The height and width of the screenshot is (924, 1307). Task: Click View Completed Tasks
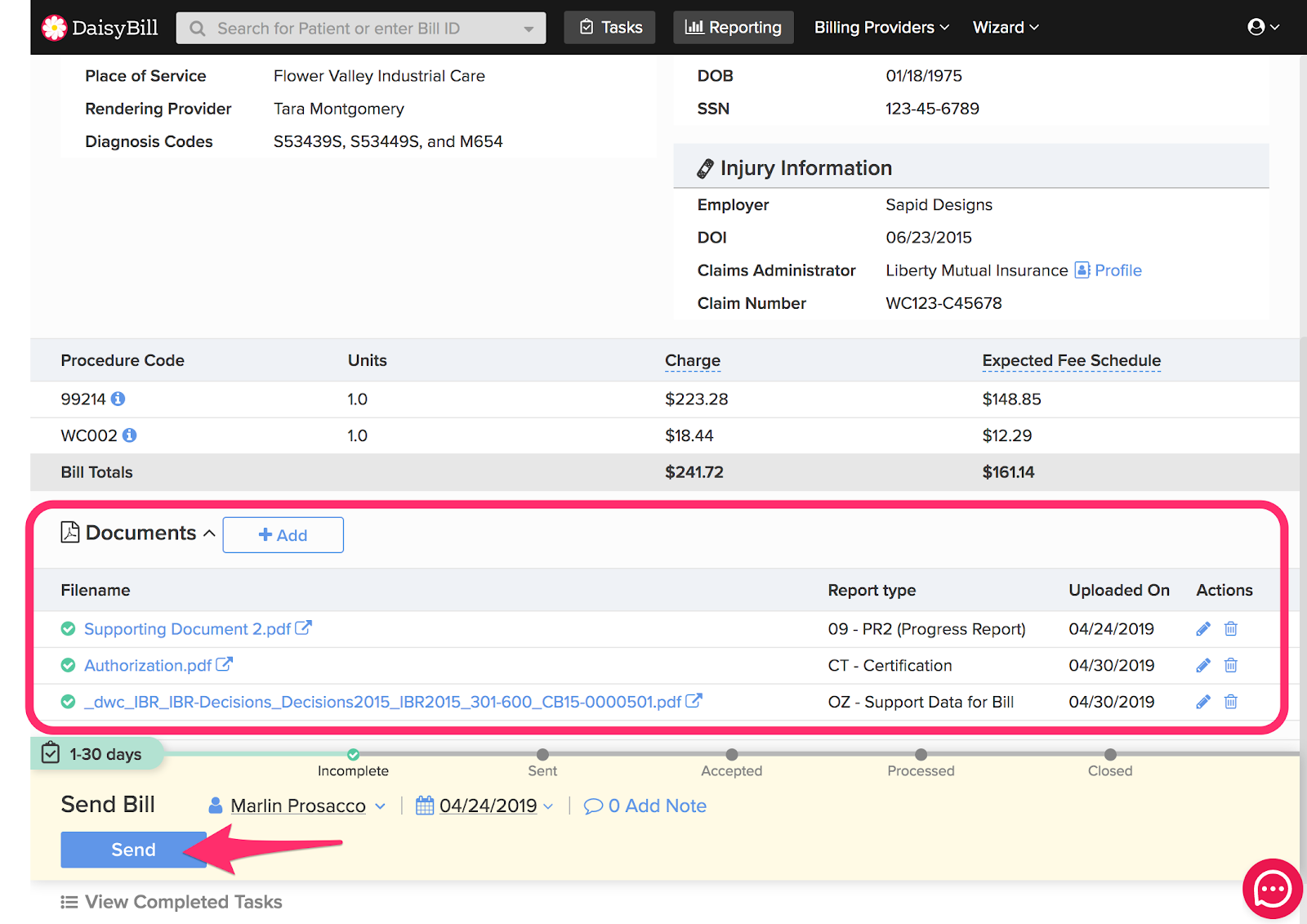(x=184, y=902)
